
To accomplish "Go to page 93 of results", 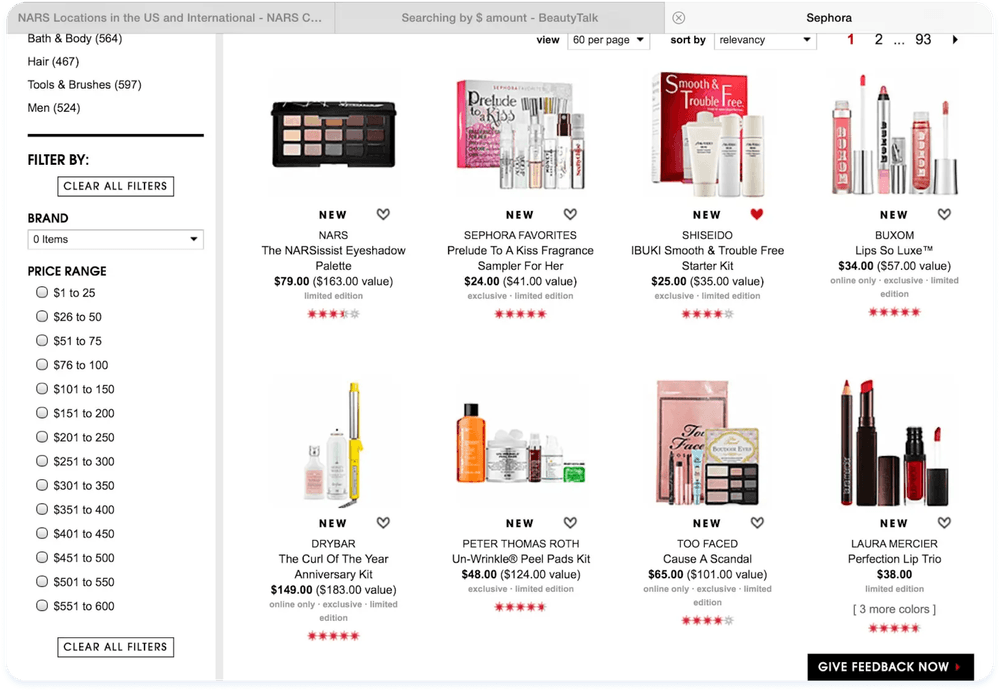I will (x=923, y=40).
